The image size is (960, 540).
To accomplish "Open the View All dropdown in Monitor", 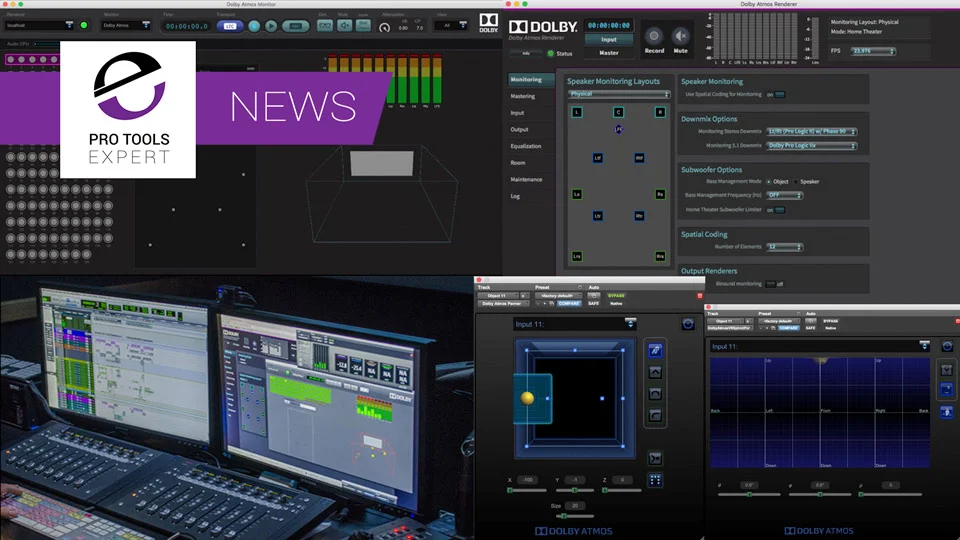I will [451, 25].
